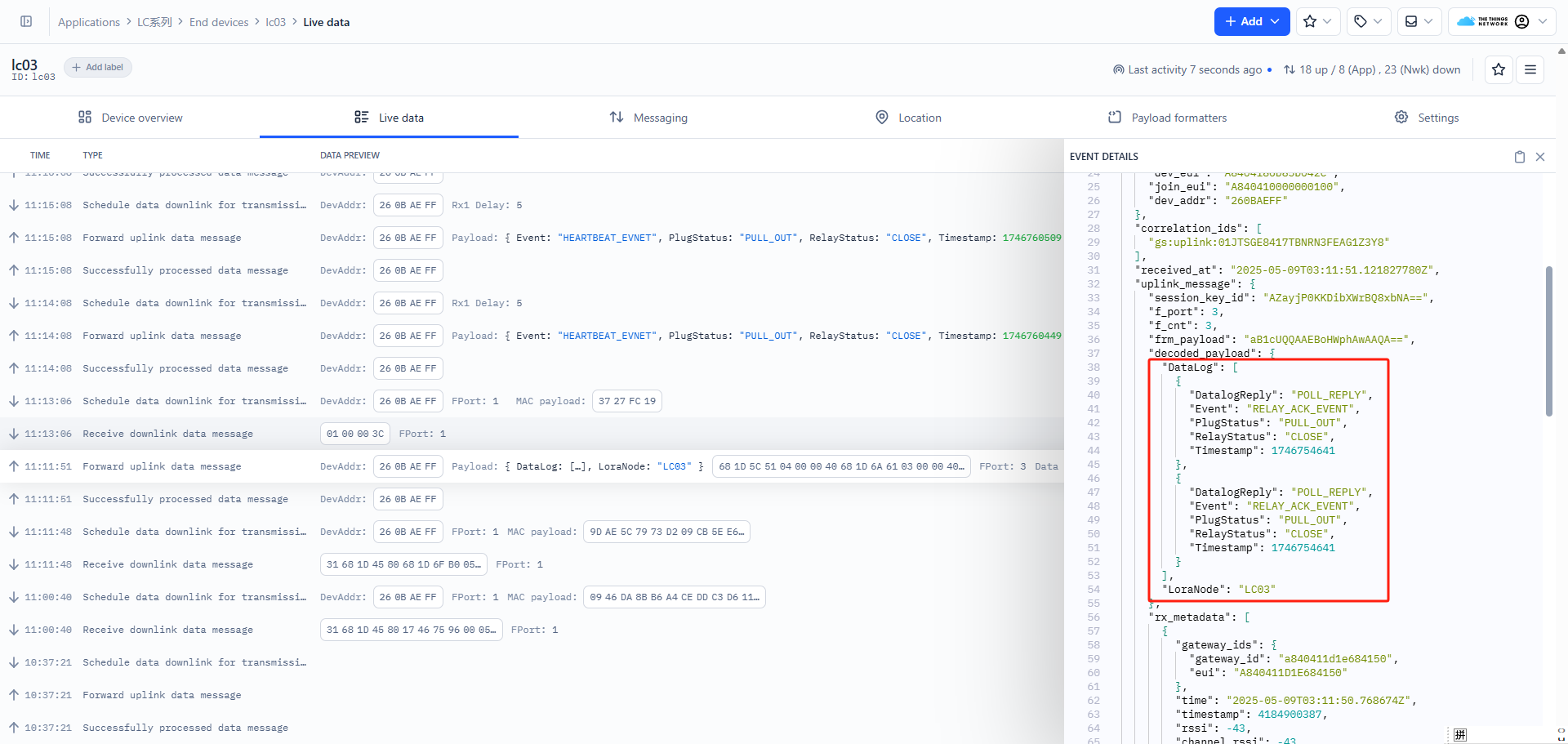Viewport: 1568px width, 744px height.
Task: Open the tag icon dropdown
Action: pos(1368,21)
